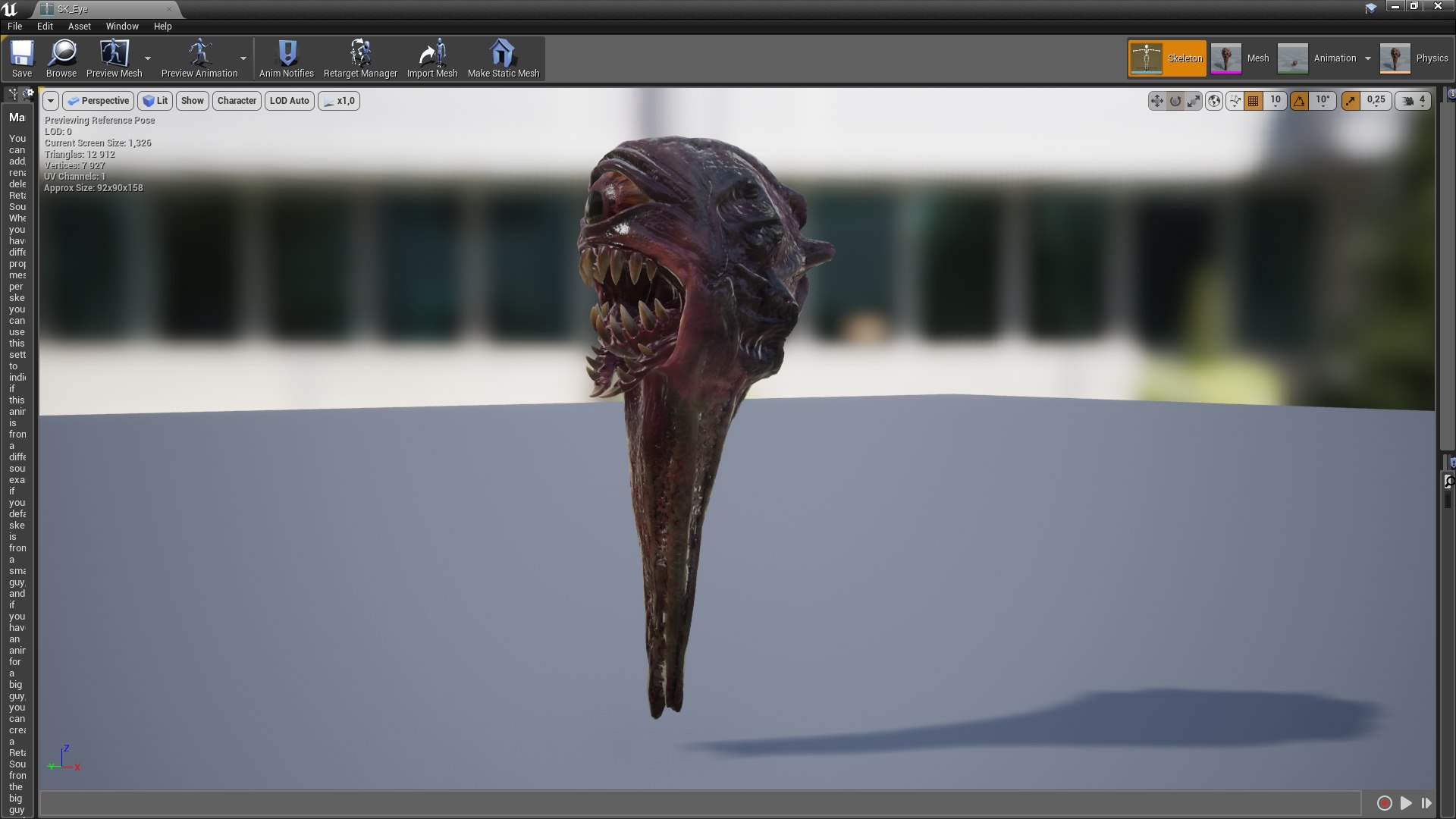Click the Asset menu item

pyautogui.click(x=78, y=25)
